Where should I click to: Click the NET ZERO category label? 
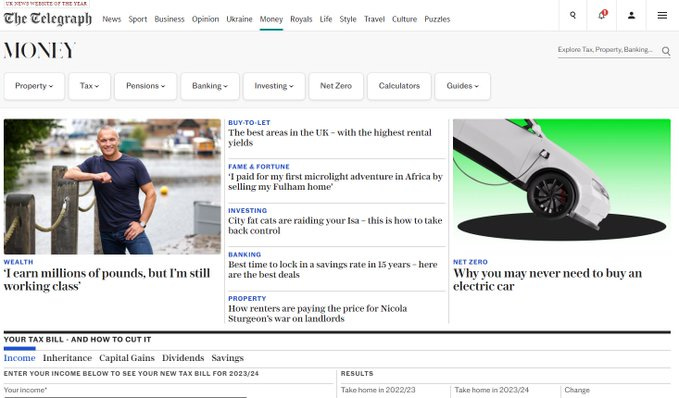pyautogui.click(x=470, y=262)
